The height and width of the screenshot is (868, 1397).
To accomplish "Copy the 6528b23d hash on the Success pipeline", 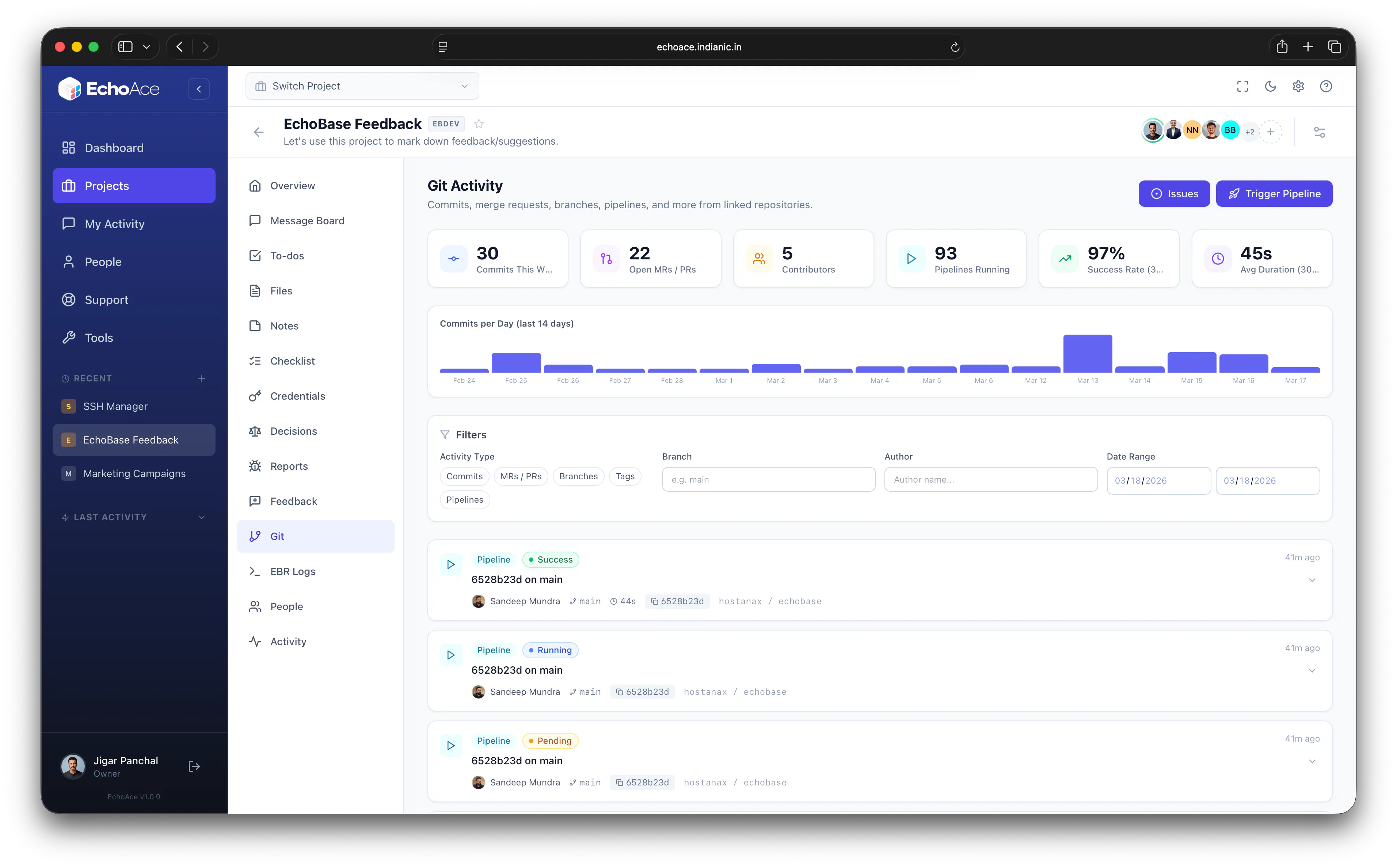I will pyautogui.click(x=677, y=601).
